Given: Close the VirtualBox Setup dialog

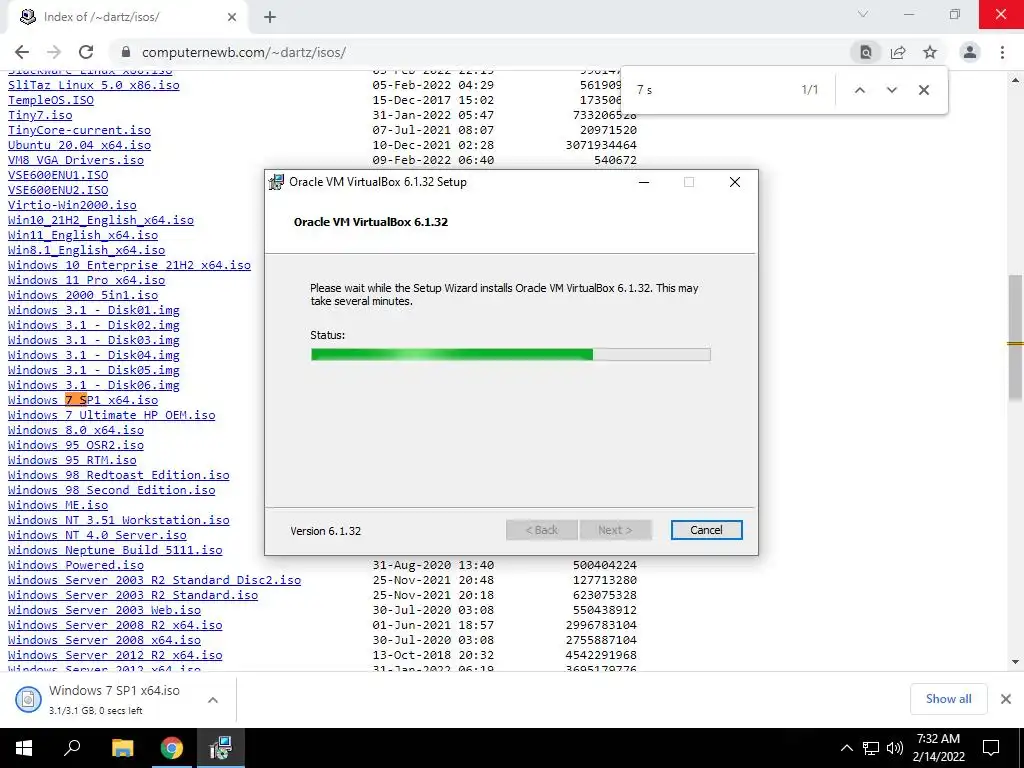Looking at the screenshot, I should tap(735, 182).
